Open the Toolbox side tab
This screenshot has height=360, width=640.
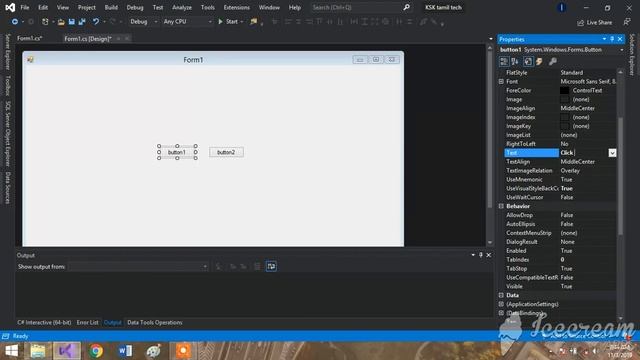(7, 85)
